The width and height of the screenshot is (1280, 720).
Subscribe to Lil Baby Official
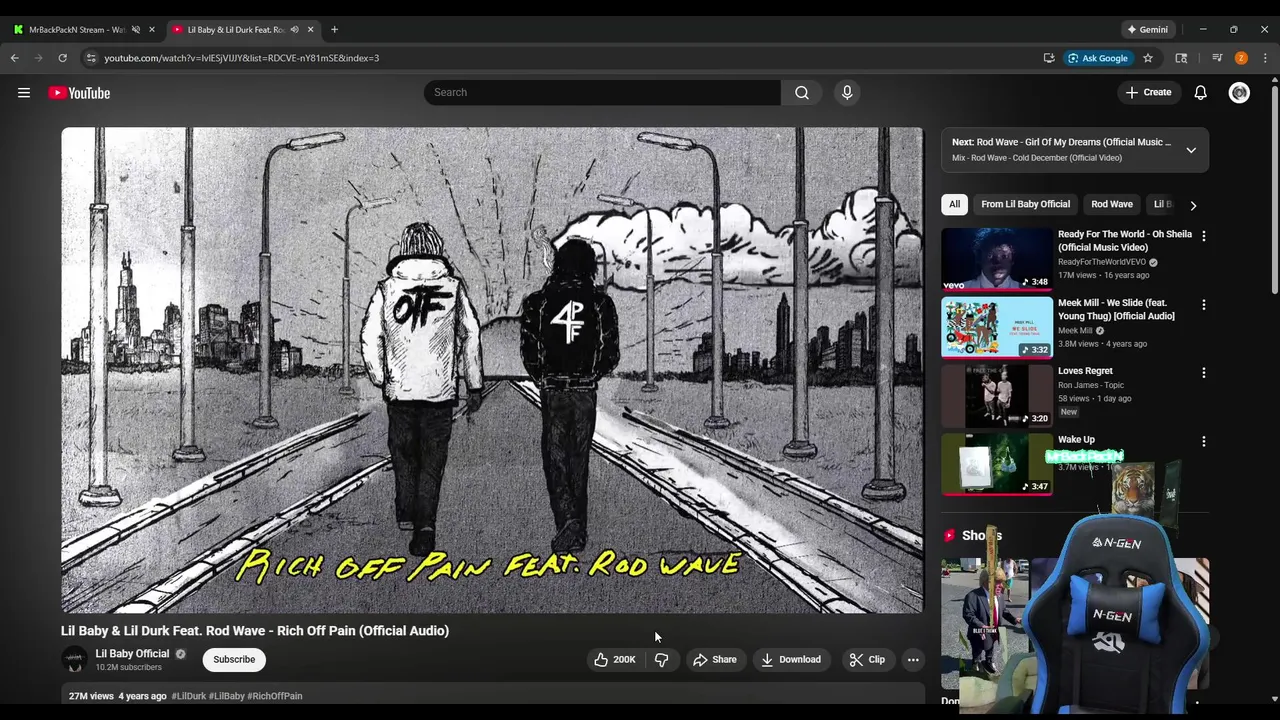point(234,660)
